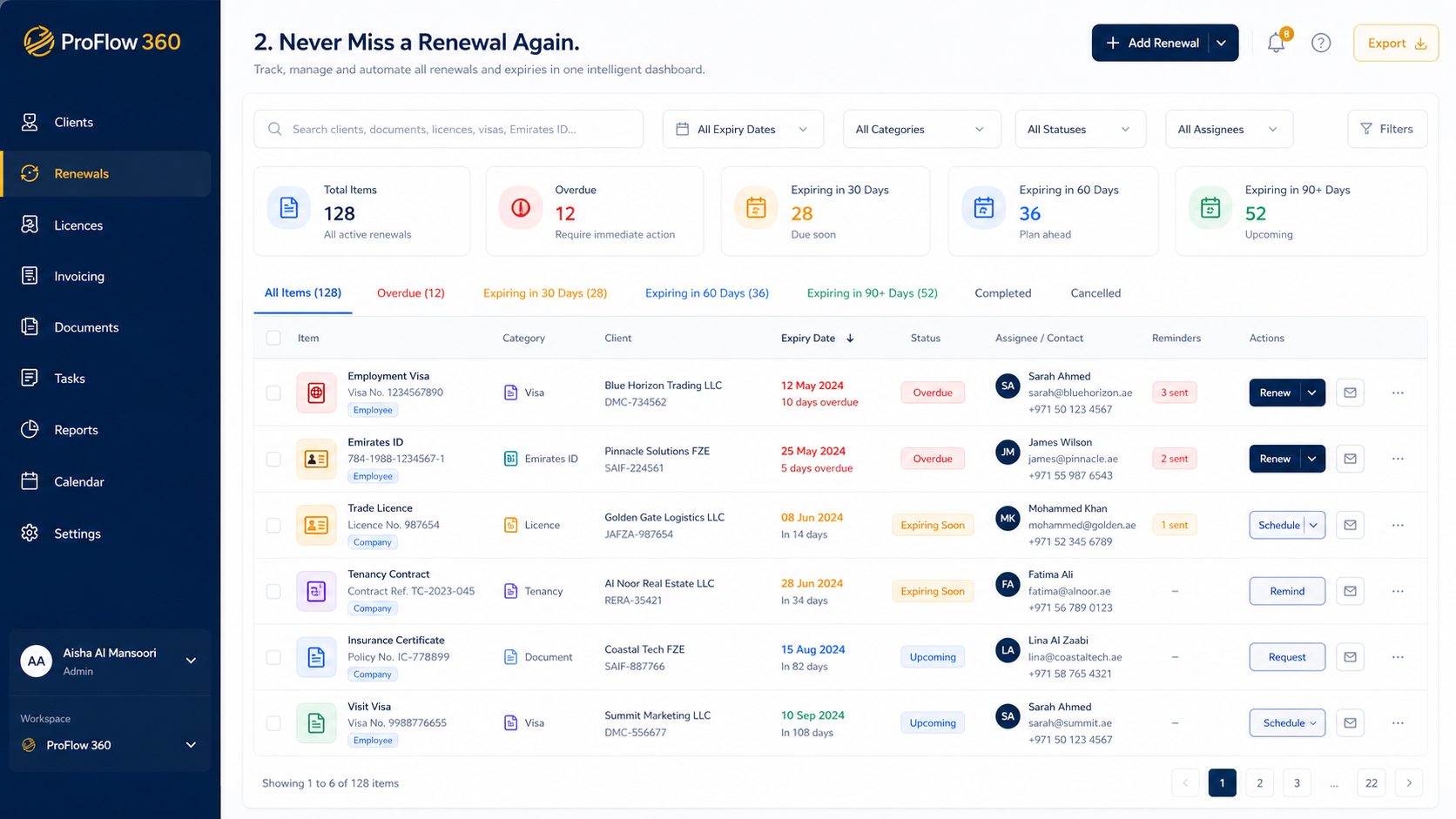Viewport: 1456px width, 819px height.
Task: Click the Expiring in 30 Days calendar icon
Action: pos(756,208)
